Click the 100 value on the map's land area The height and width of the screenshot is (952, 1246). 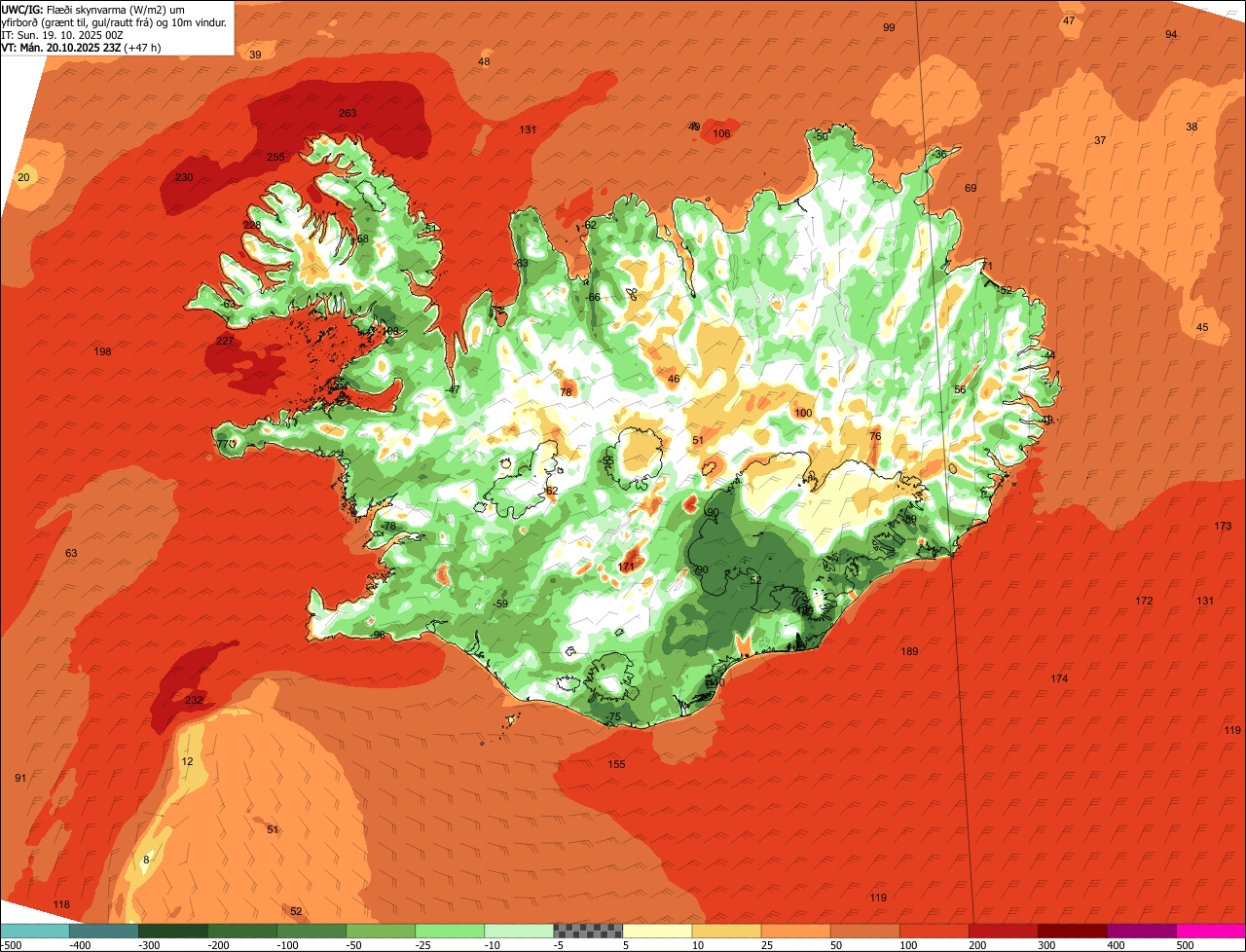click(x=803, y=413)
